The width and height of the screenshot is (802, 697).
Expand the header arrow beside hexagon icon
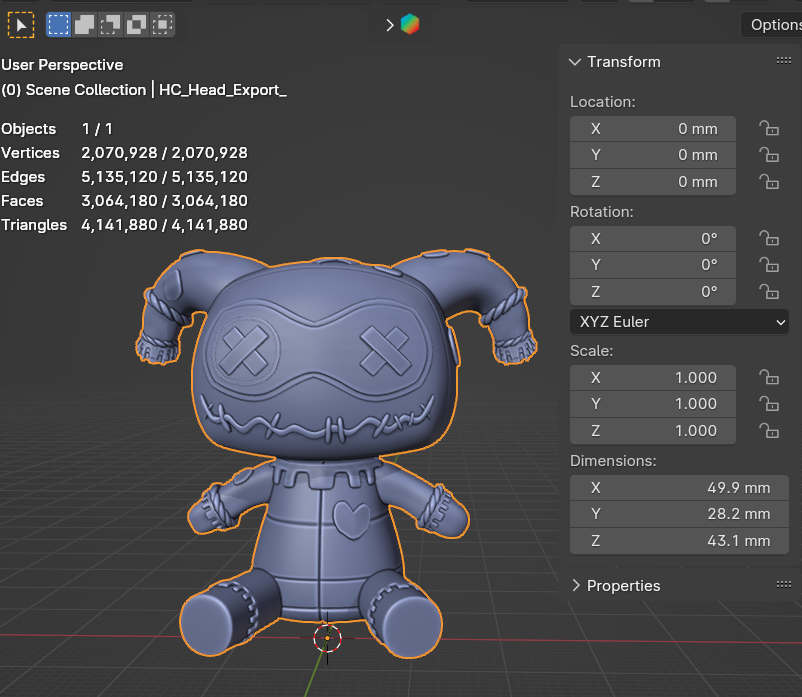(x=390, y=25)
